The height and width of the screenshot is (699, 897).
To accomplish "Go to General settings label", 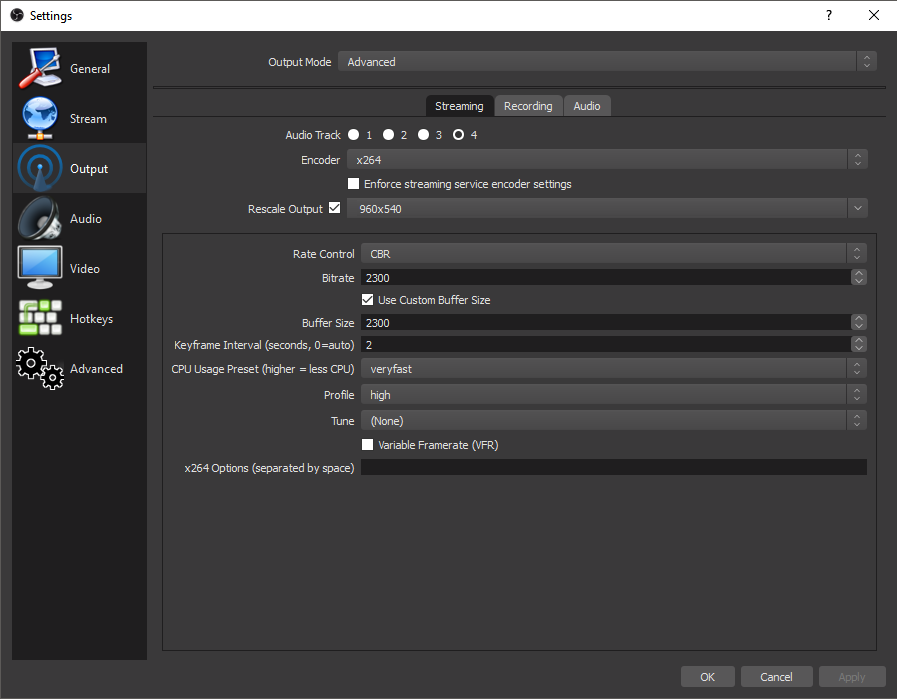I will pyautogui.click(x=90, y=69).
